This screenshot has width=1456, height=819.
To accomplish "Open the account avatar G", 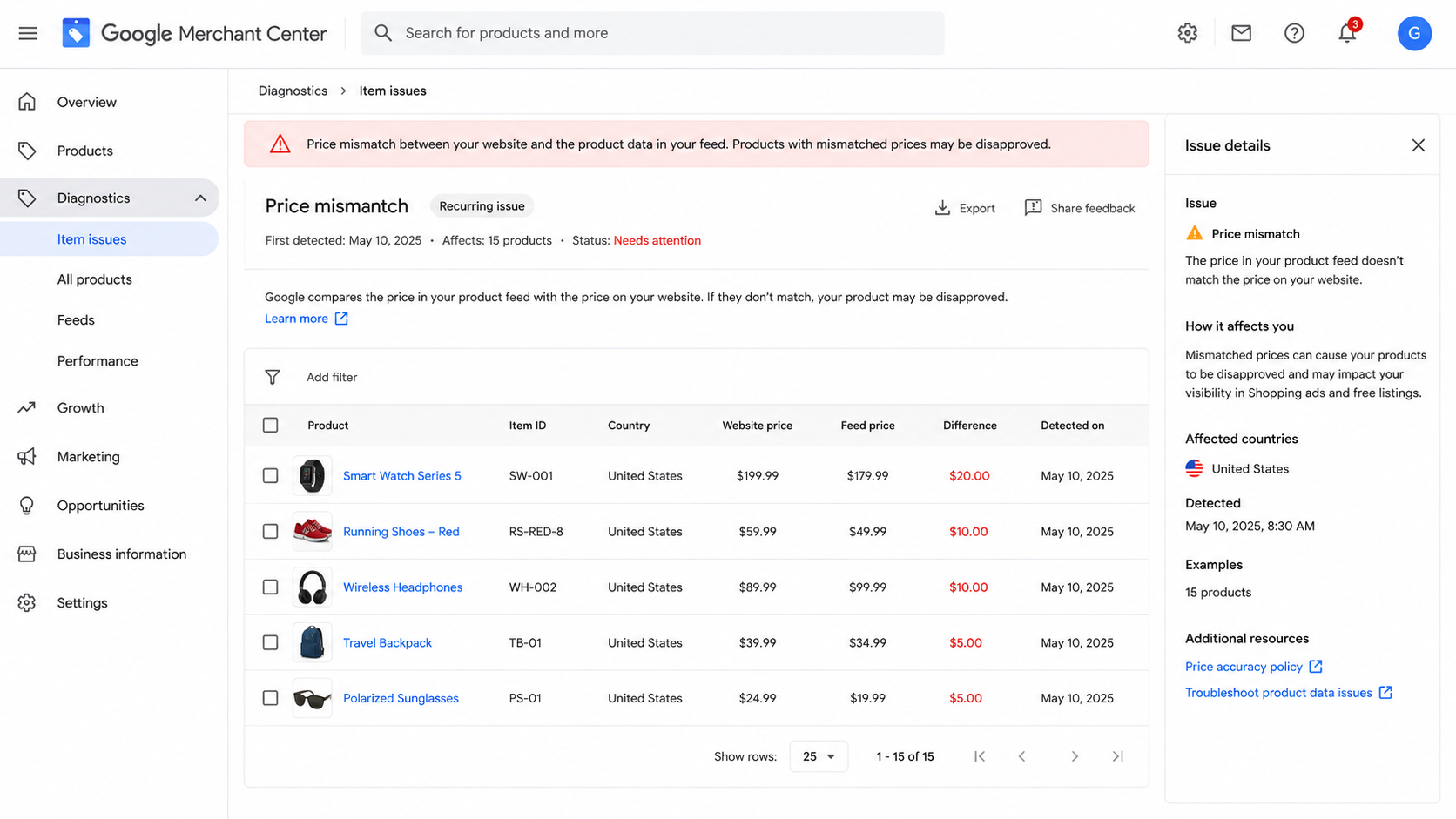I will click(1414, 33).
